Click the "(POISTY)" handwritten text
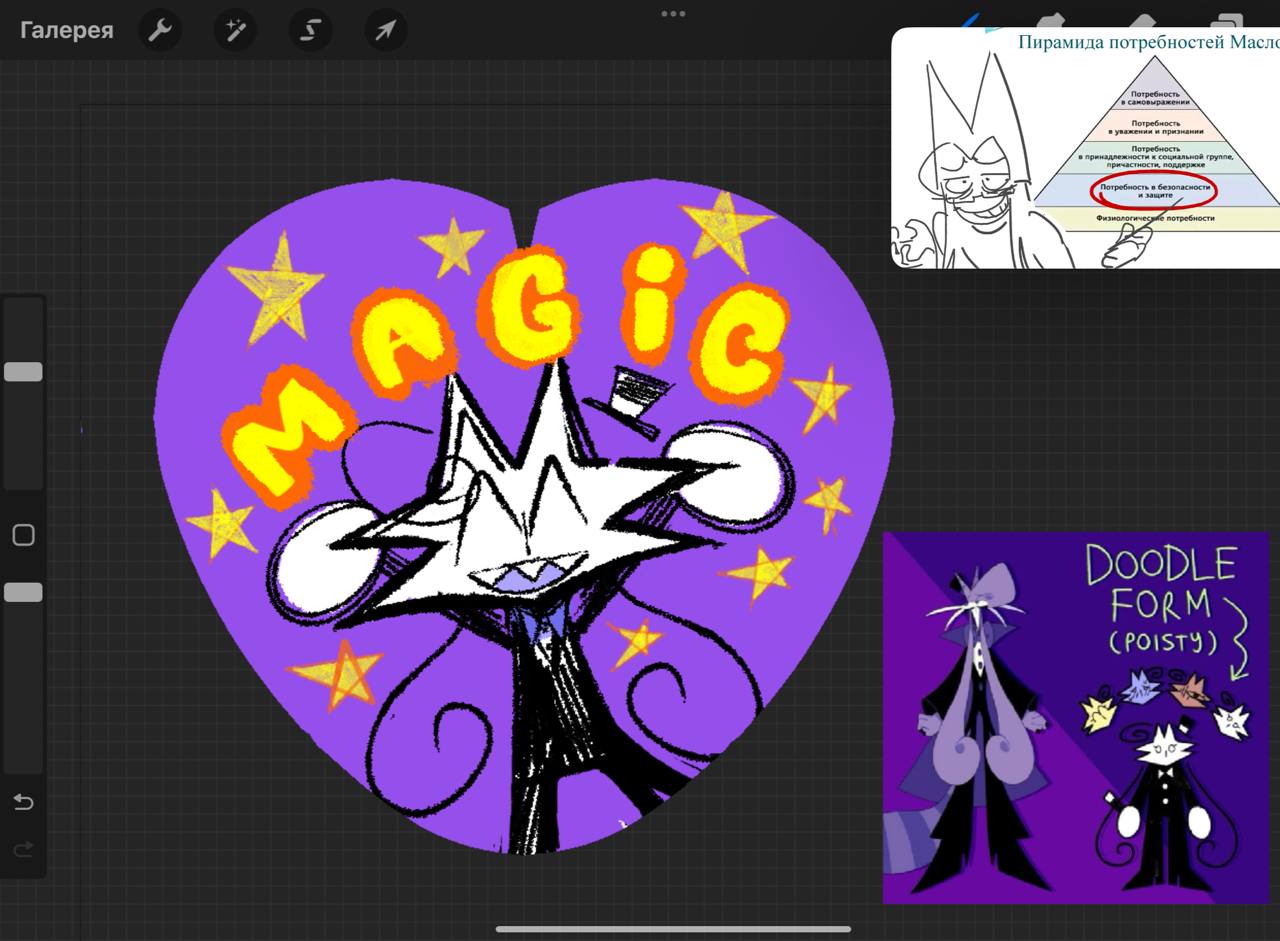Screen dimensions: 1280x941 pyautogui.click(x=1164, y=641)
